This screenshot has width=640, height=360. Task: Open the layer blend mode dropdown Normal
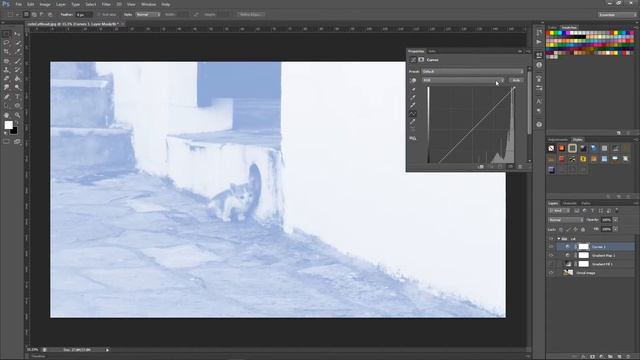tap(565, 220)
